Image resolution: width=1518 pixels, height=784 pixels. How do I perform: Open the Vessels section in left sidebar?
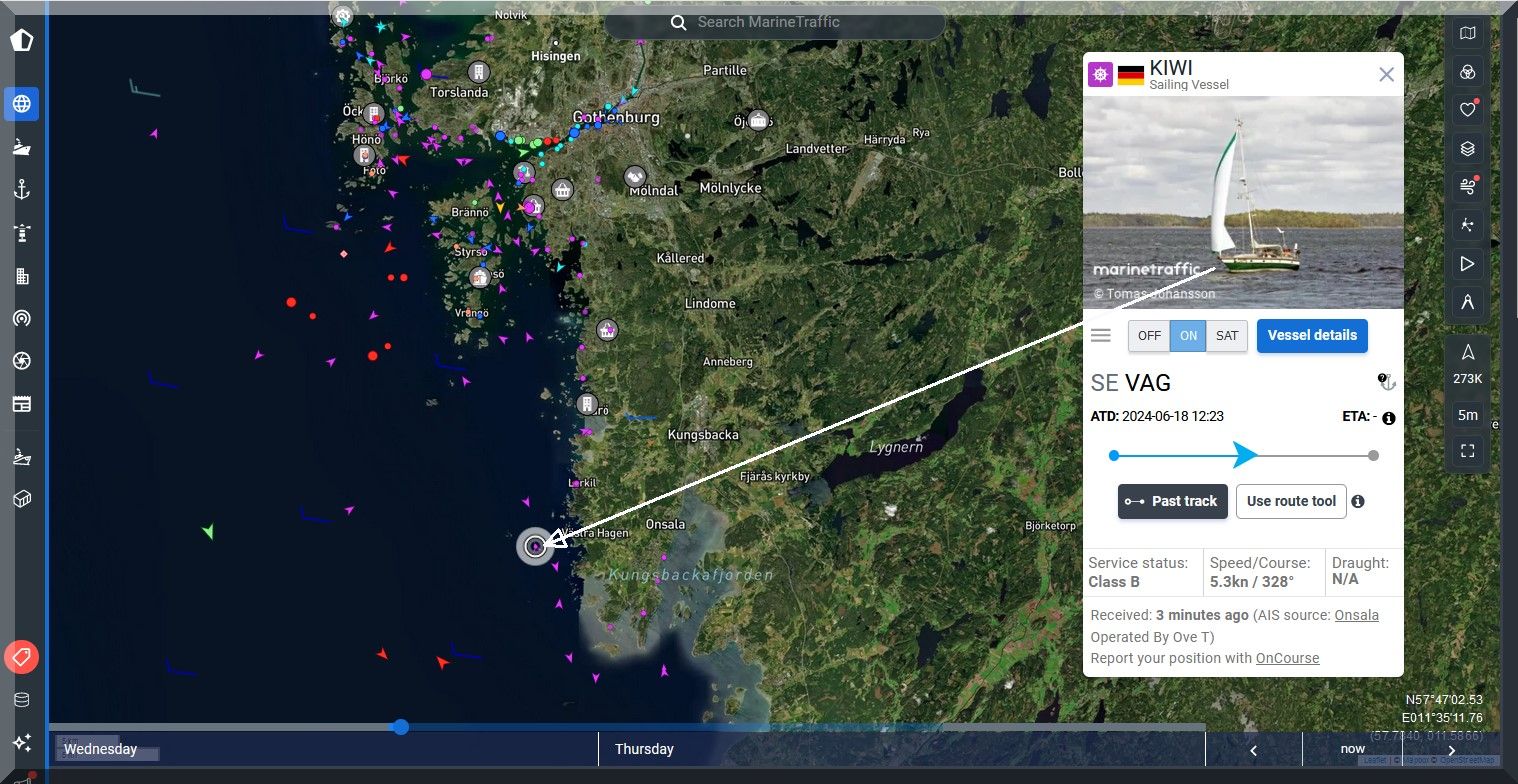[x=21, y=147]
